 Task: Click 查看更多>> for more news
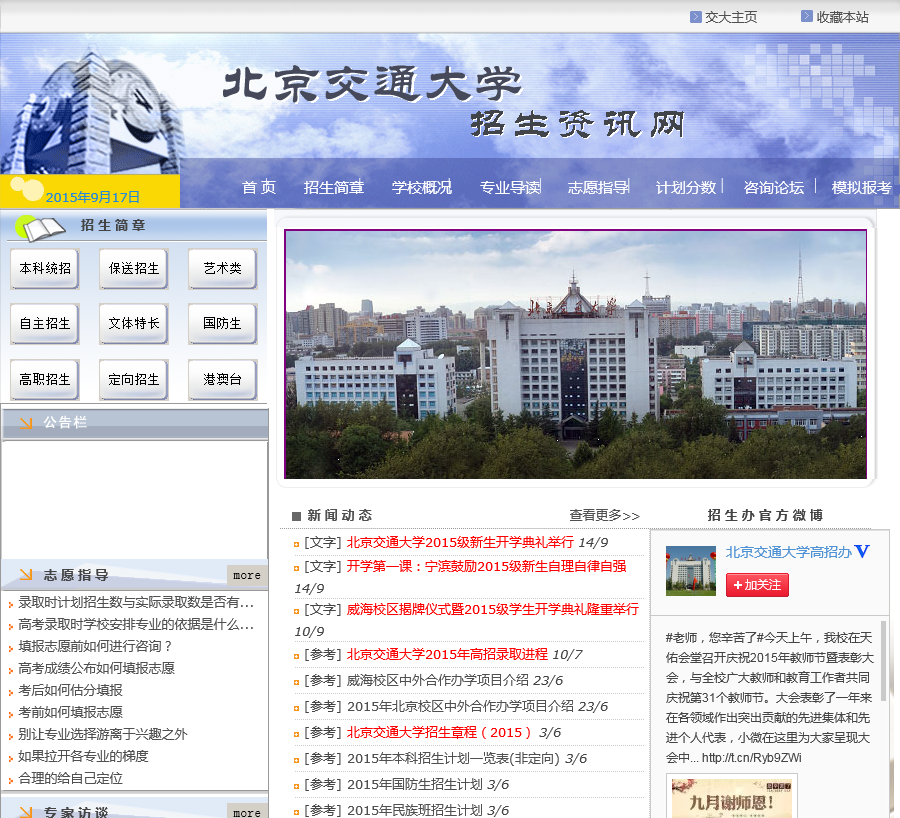[604, 515]
